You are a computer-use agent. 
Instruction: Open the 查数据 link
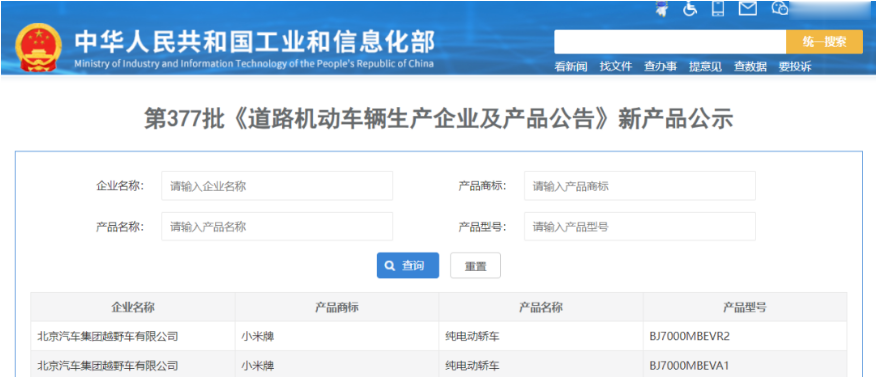click(750, 67)
